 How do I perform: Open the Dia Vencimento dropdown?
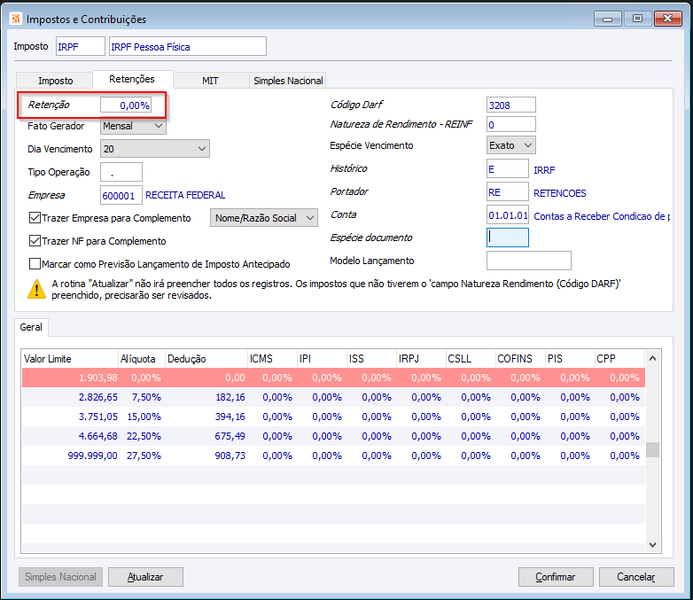[x=155, y=149]
